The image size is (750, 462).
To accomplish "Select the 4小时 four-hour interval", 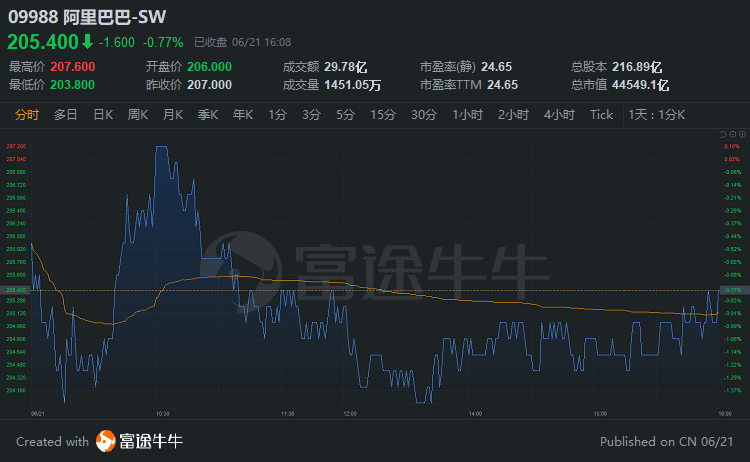I will [559, 115].
